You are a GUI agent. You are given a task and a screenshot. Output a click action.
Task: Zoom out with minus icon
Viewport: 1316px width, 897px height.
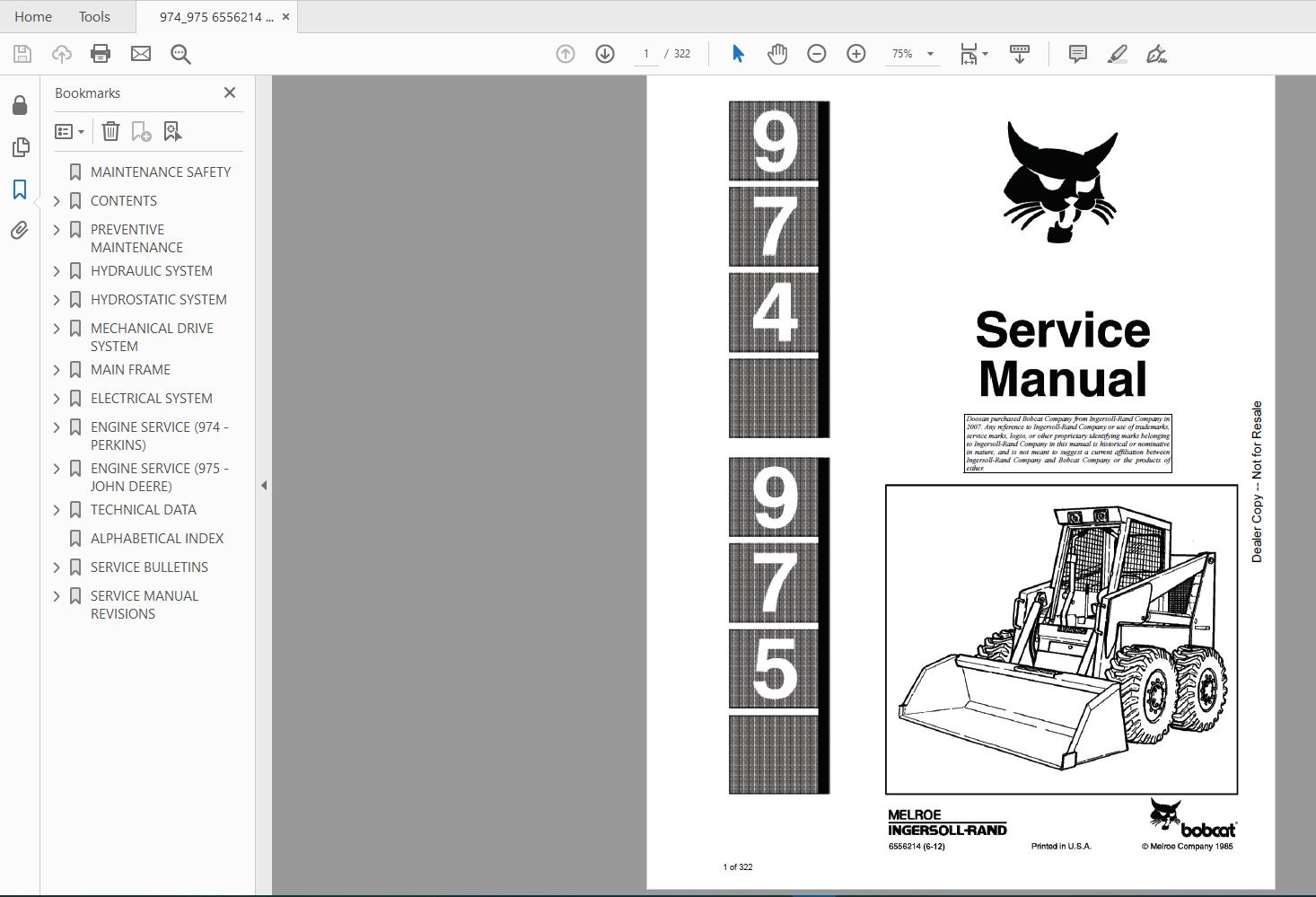[x=817, y=54]
